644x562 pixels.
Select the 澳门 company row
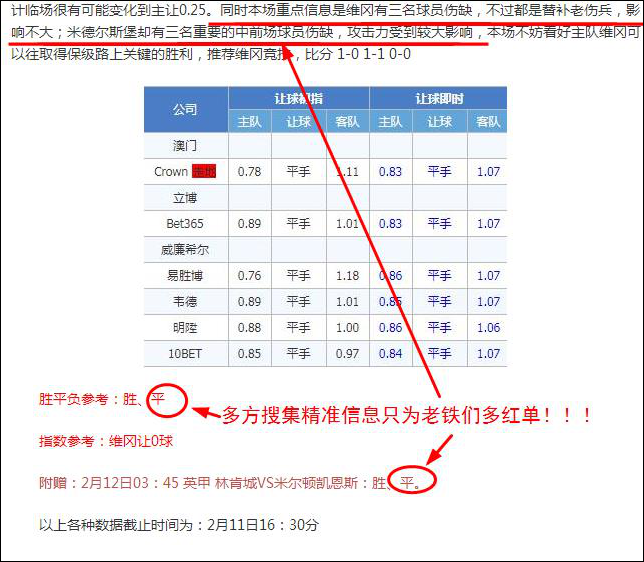pos(325,145)
